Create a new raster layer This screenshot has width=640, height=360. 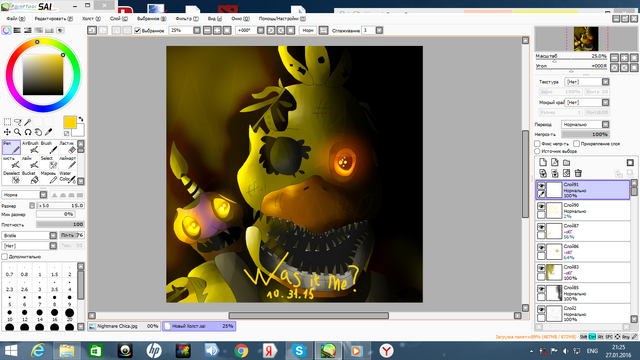coord(543,162)
